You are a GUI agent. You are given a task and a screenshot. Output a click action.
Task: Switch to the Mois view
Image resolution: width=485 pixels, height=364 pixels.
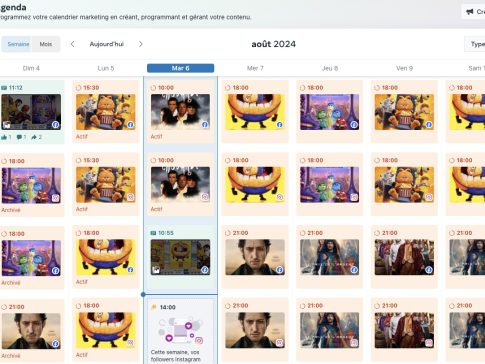click(x=46, y=44)
